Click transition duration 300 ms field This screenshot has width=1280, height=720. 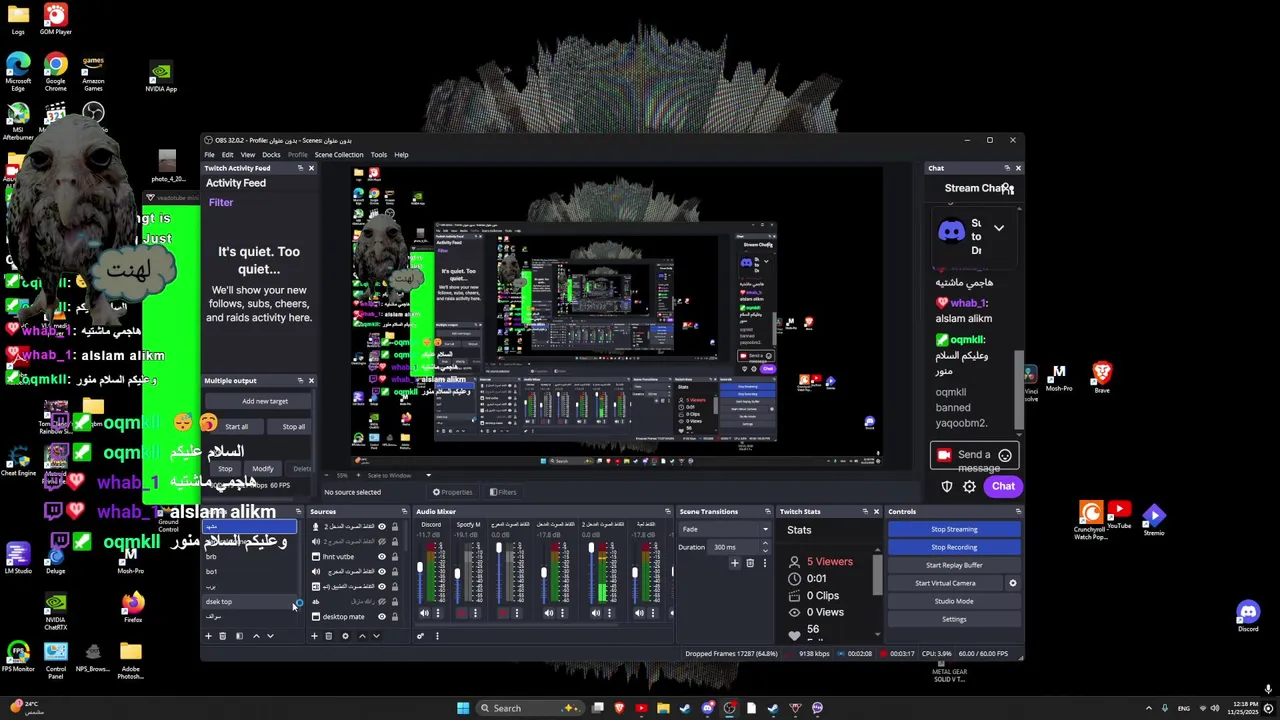pos(735,547)
